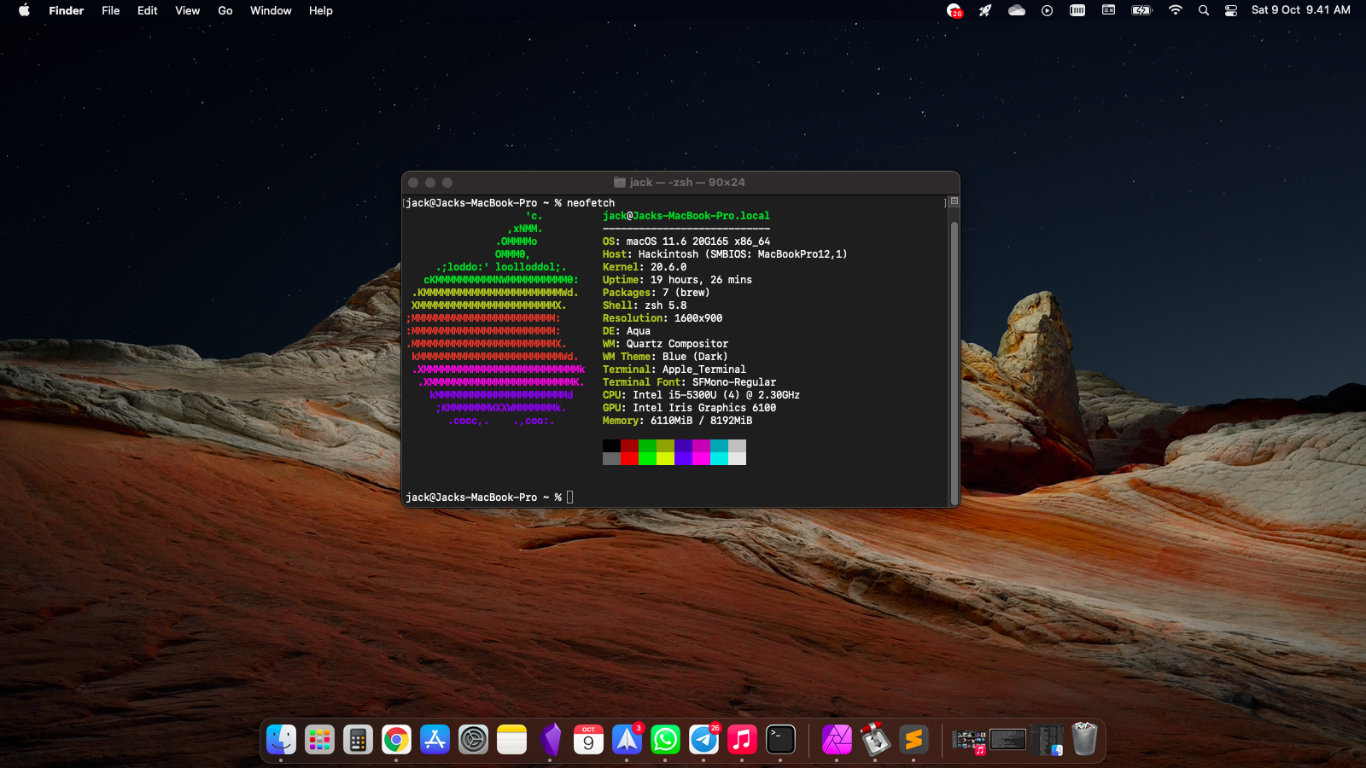This screenshot has height=768, width=1366.
Task: Check battery charging status in menu bar
Action: tap(1141, 10)
